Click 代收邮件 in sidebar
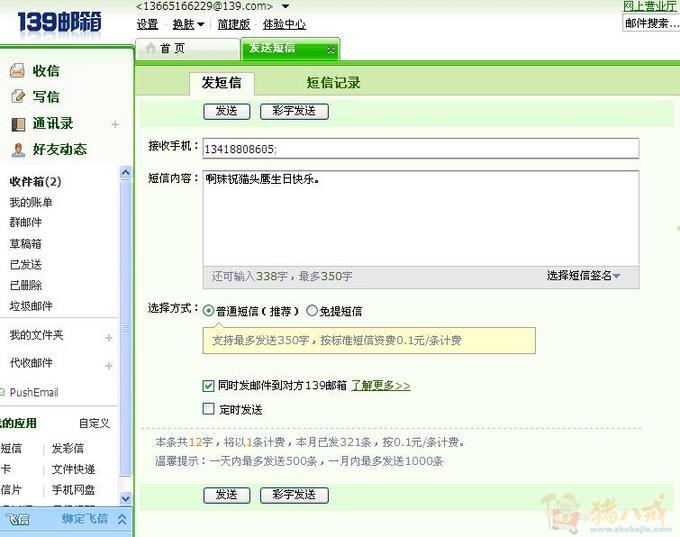This screenshot has width=680, height=537. (31, 363)
